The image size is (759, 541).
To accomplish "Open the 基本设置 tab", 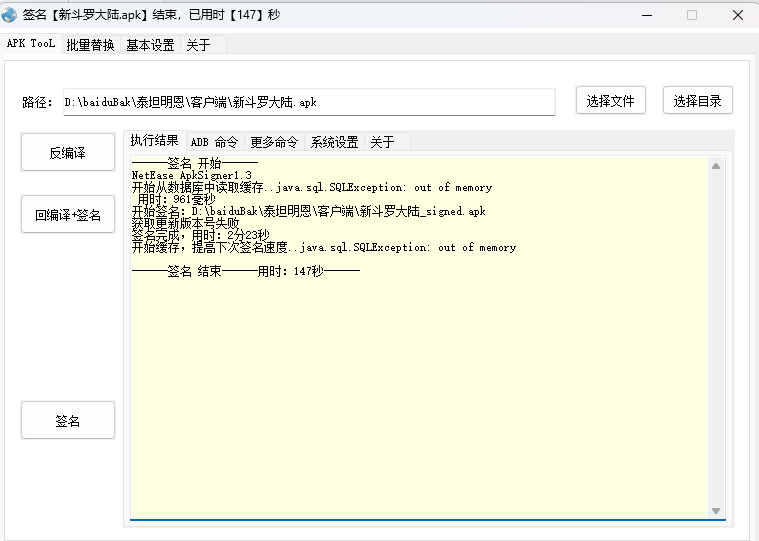I will [150, 45].
